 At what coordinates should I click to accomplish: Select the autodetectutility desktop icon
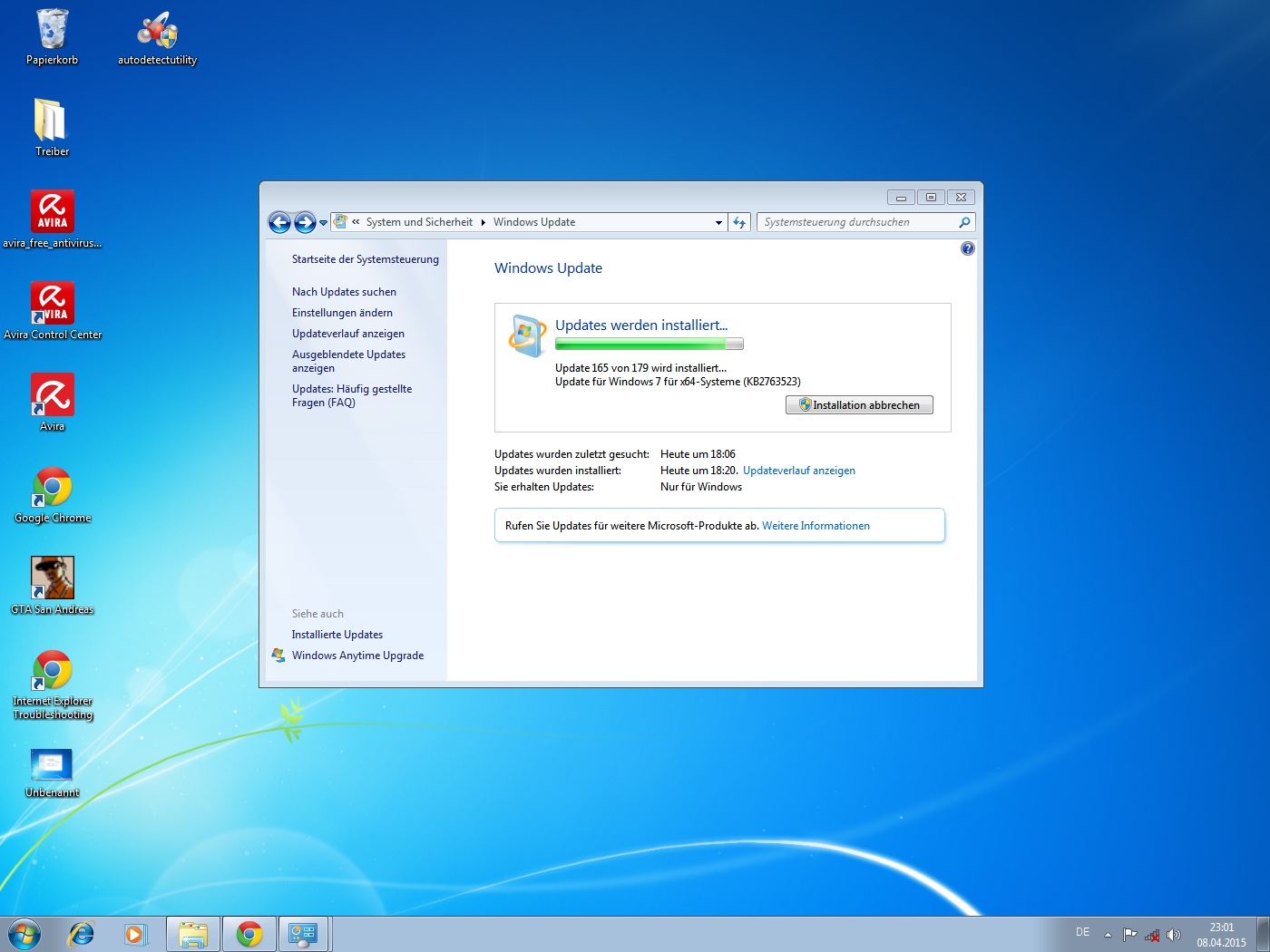coord(157,37)
